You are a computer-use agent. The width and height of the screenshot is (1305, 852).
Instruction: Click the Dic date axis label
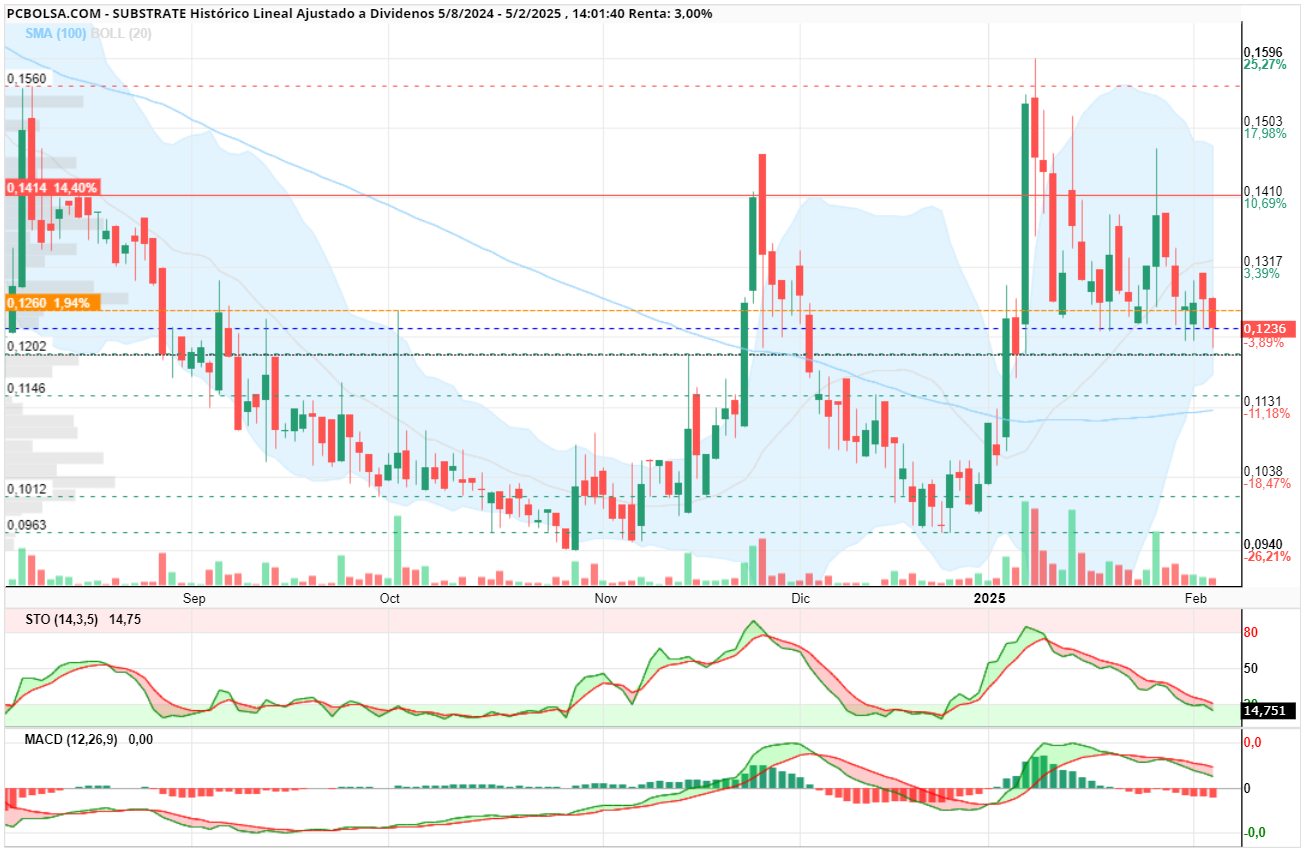click(x=800, y=598)
